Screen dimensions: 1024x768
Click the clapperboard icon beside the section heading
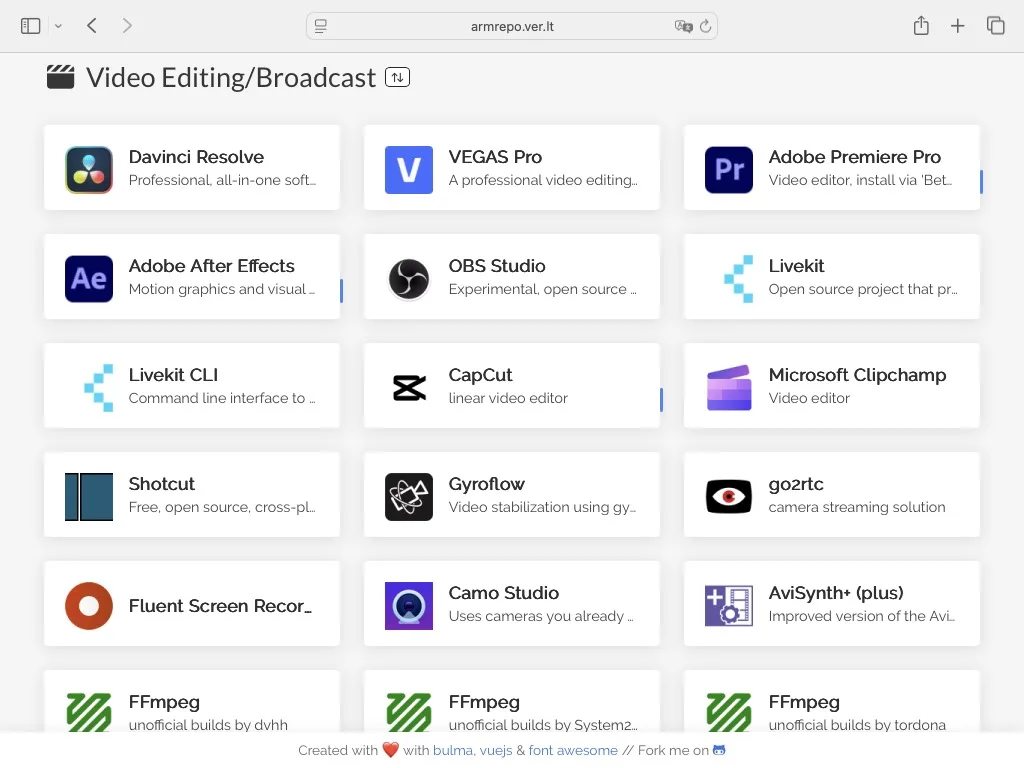[61, 76]
